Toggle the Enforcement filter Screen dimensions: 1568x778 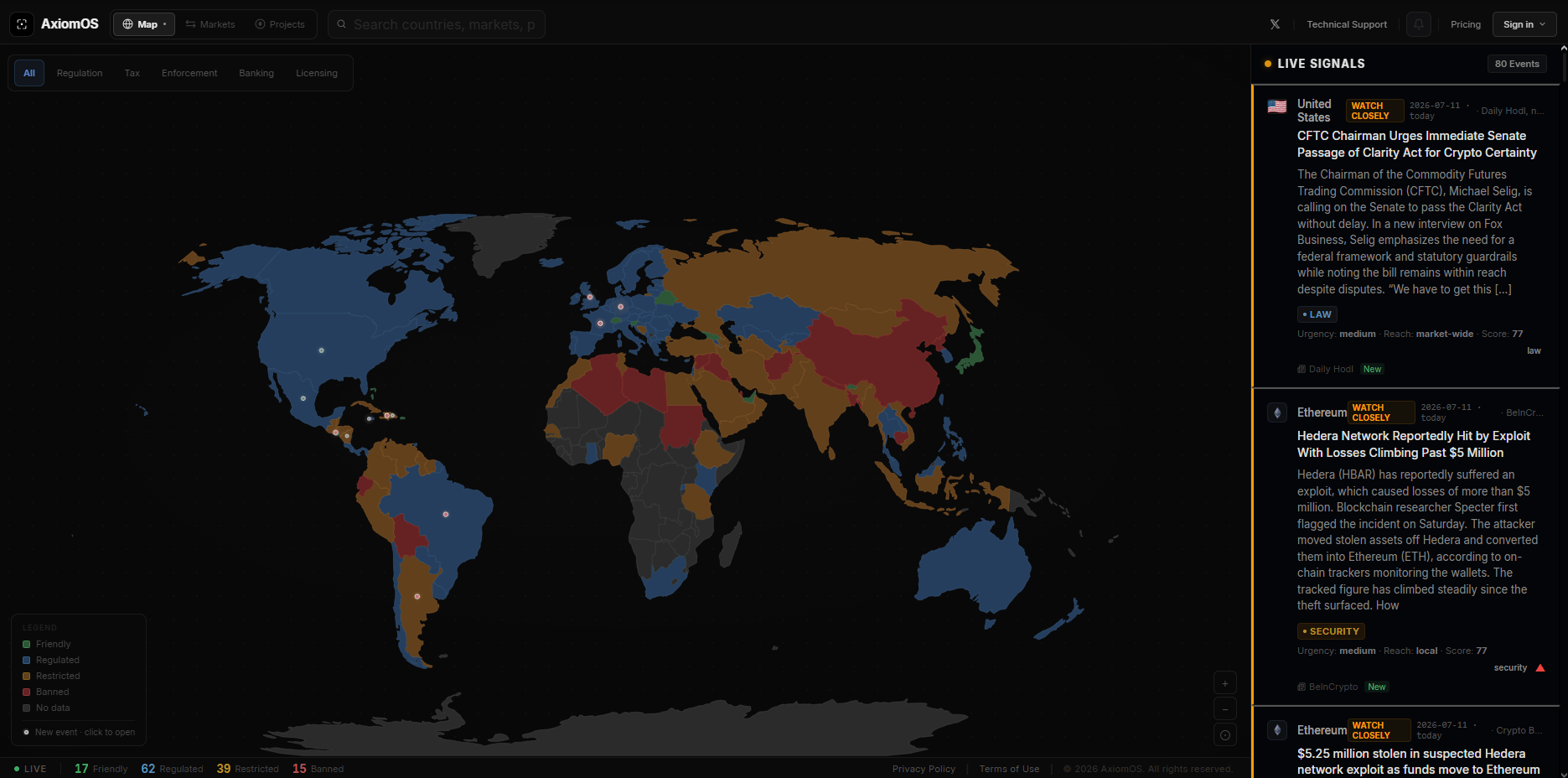(x=189, y=73)
